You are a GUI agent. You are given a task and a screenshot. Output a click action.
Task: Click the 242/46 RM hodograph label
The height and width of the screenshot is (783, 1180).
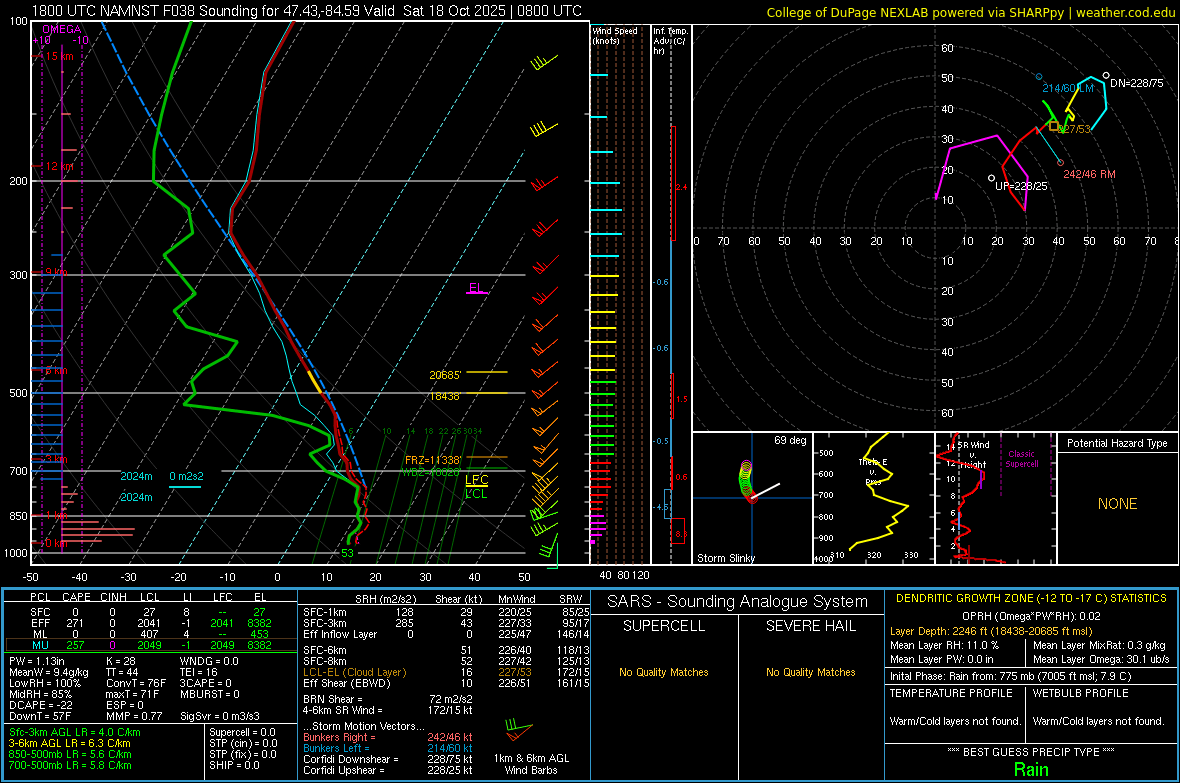click(x=1089, y=174)
